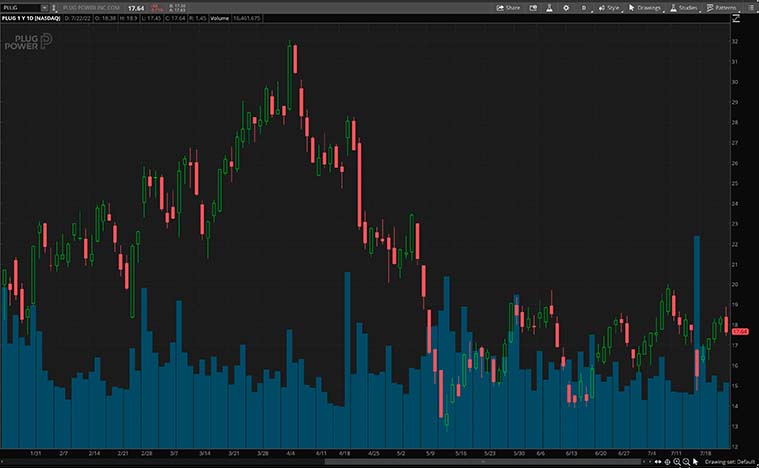
Task: Click the Volume label in chart header
Action: click(219, 18)
